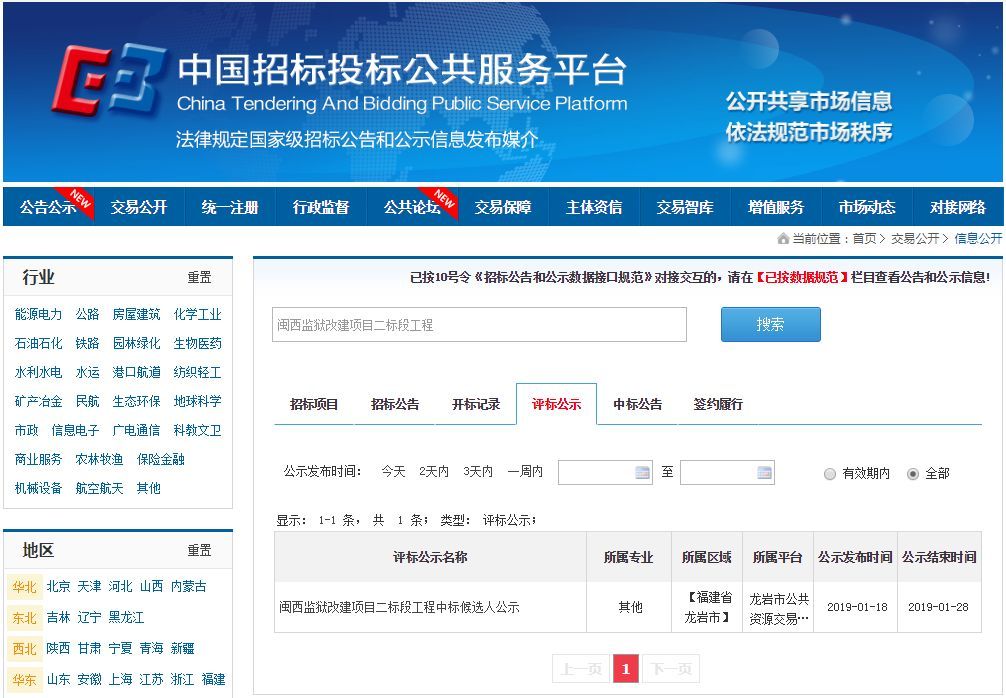Image resolution: width=1006 pixels, height=698 pixels.
Task: Select the 有效期内 radio button
Action: click(x=830, y=474)
